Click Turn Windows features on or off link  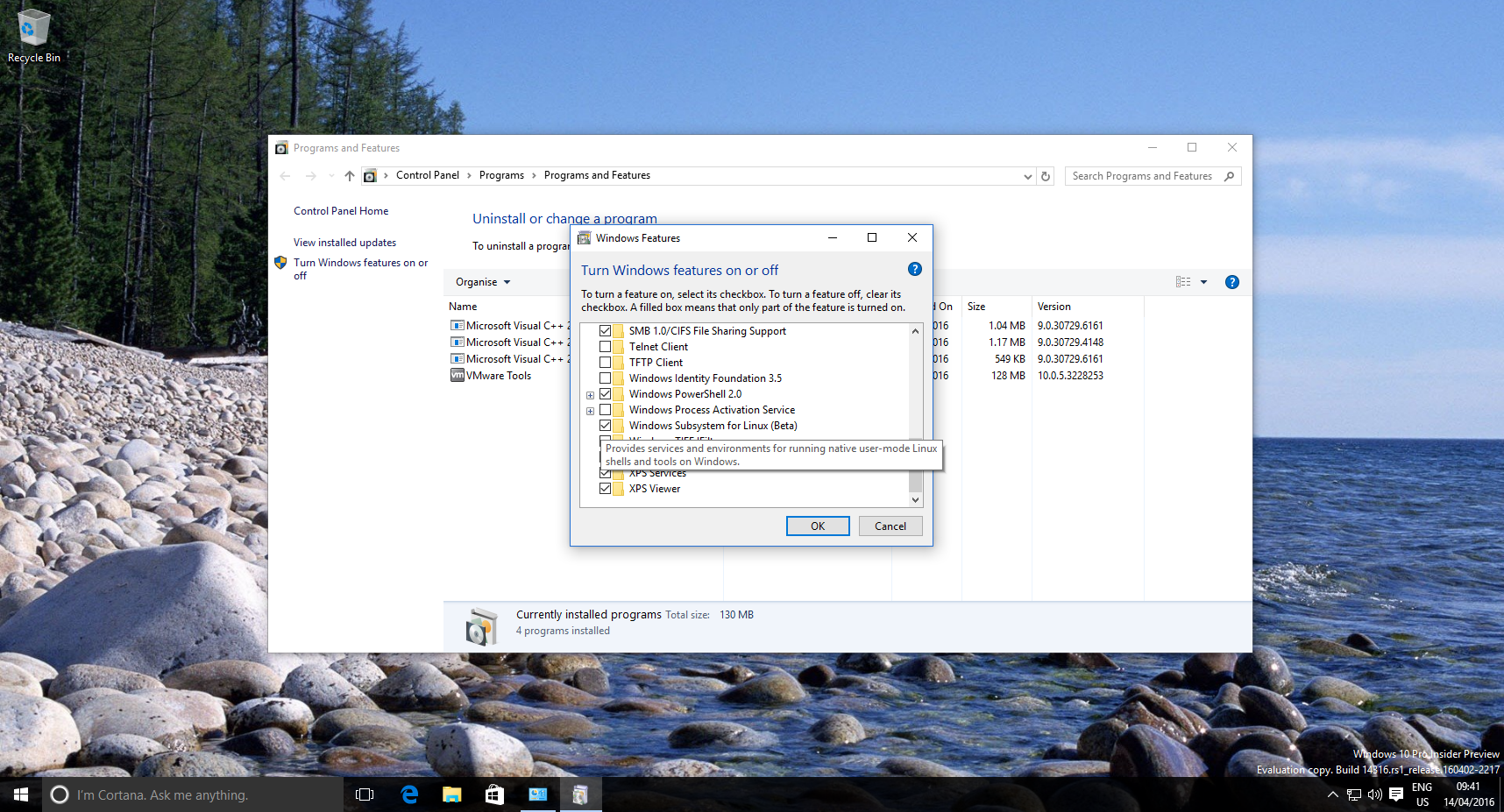(x=360, y=269)
